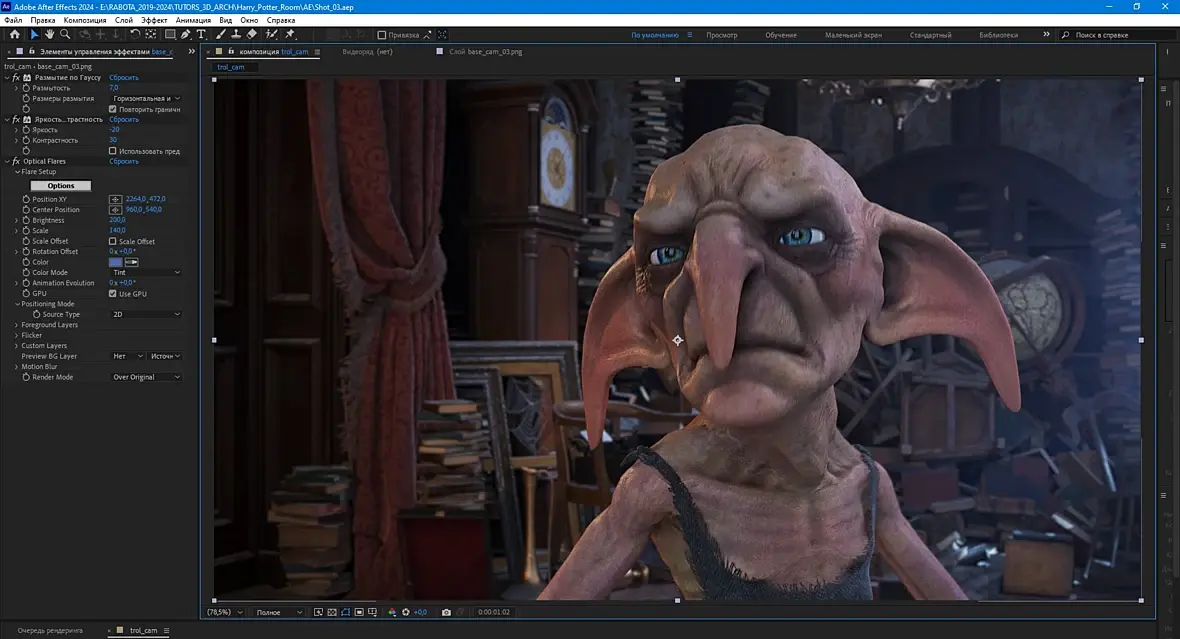This screenshot has width=1180, height=639.
Task: Click the region of interest icon
Action: pos(359,613)
